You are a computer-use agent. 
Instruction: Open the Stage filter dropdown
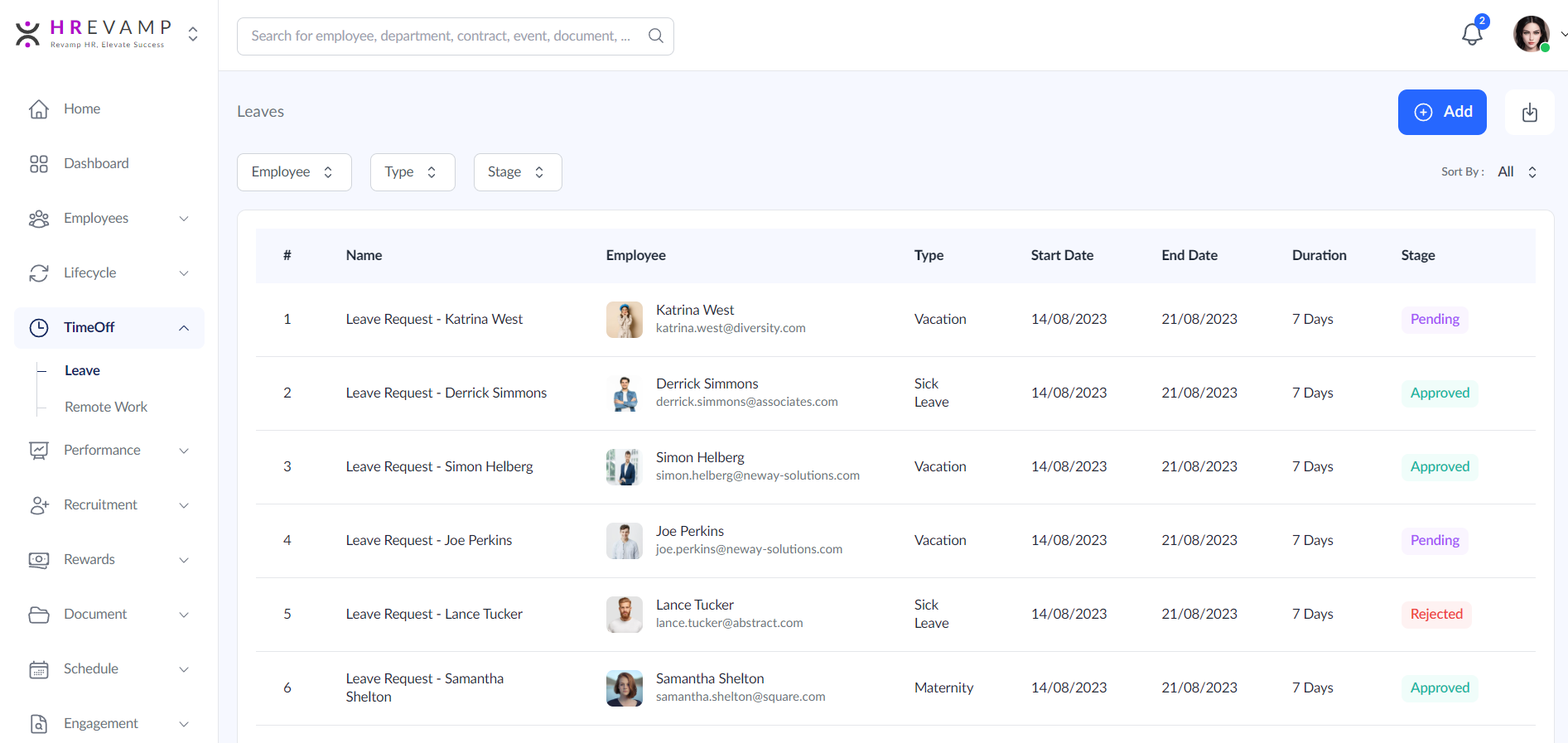pos(517,172)
